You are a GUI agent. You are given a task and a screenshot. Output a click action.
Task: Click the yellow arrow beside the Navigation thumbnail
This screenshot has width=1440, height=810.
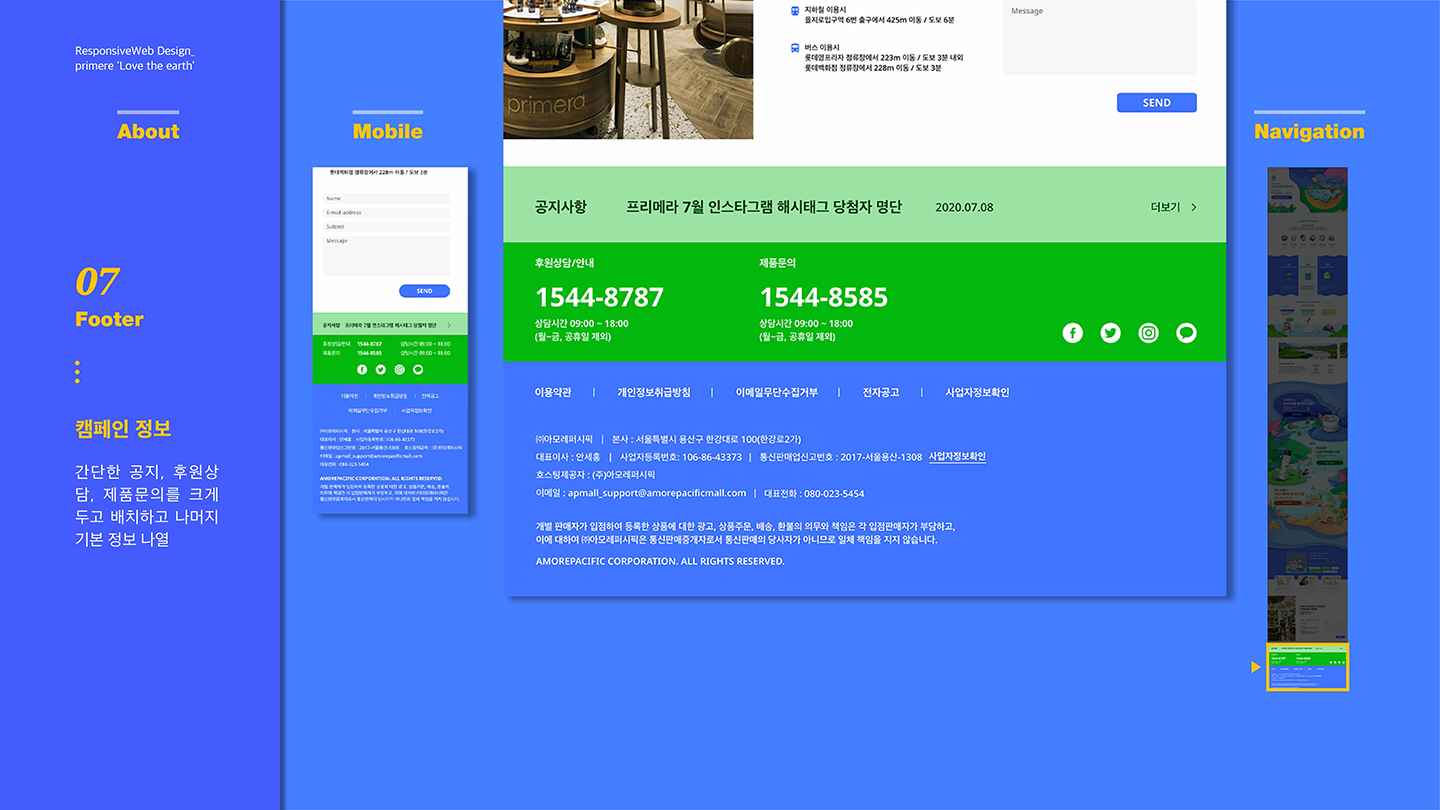tap(1255, 666)
